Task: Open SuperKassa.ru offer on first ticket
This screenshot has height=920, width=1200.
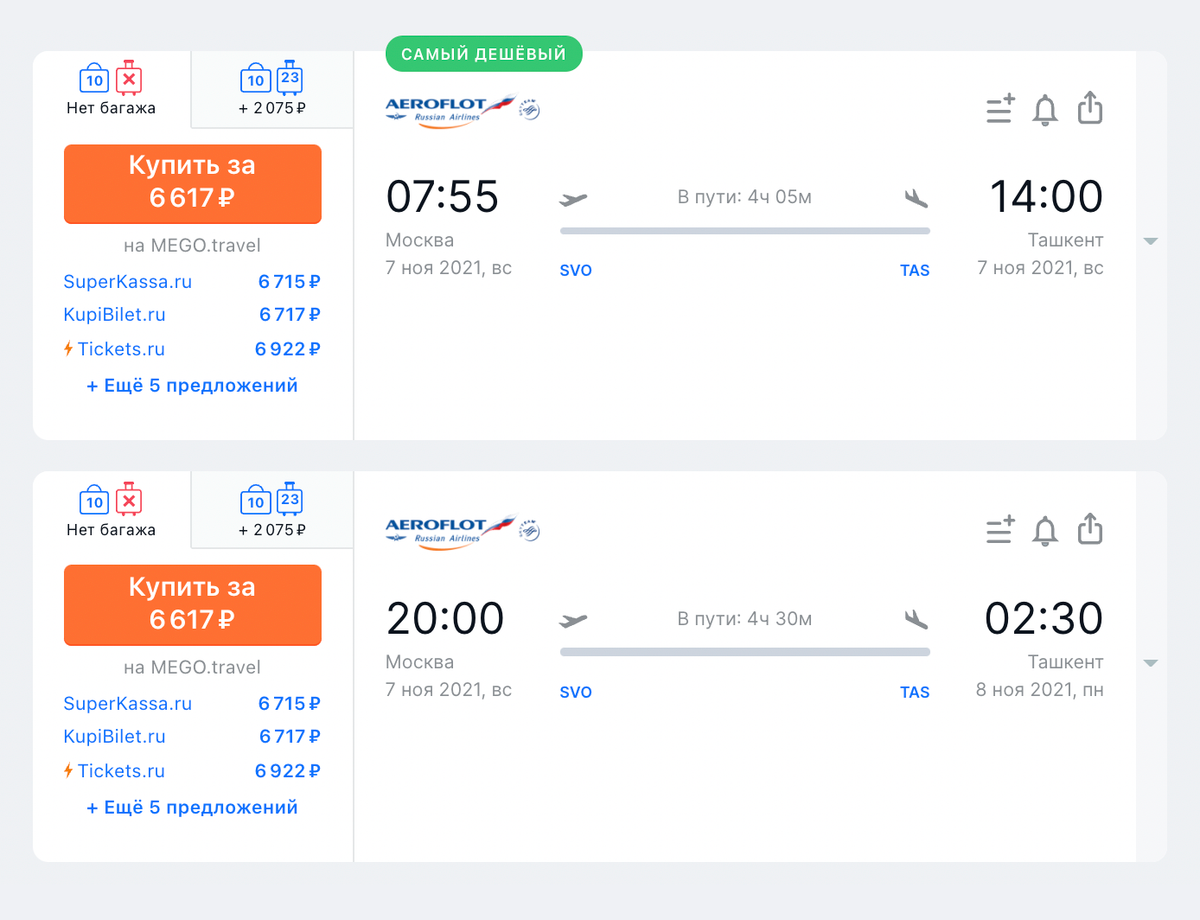Action: 192,282
